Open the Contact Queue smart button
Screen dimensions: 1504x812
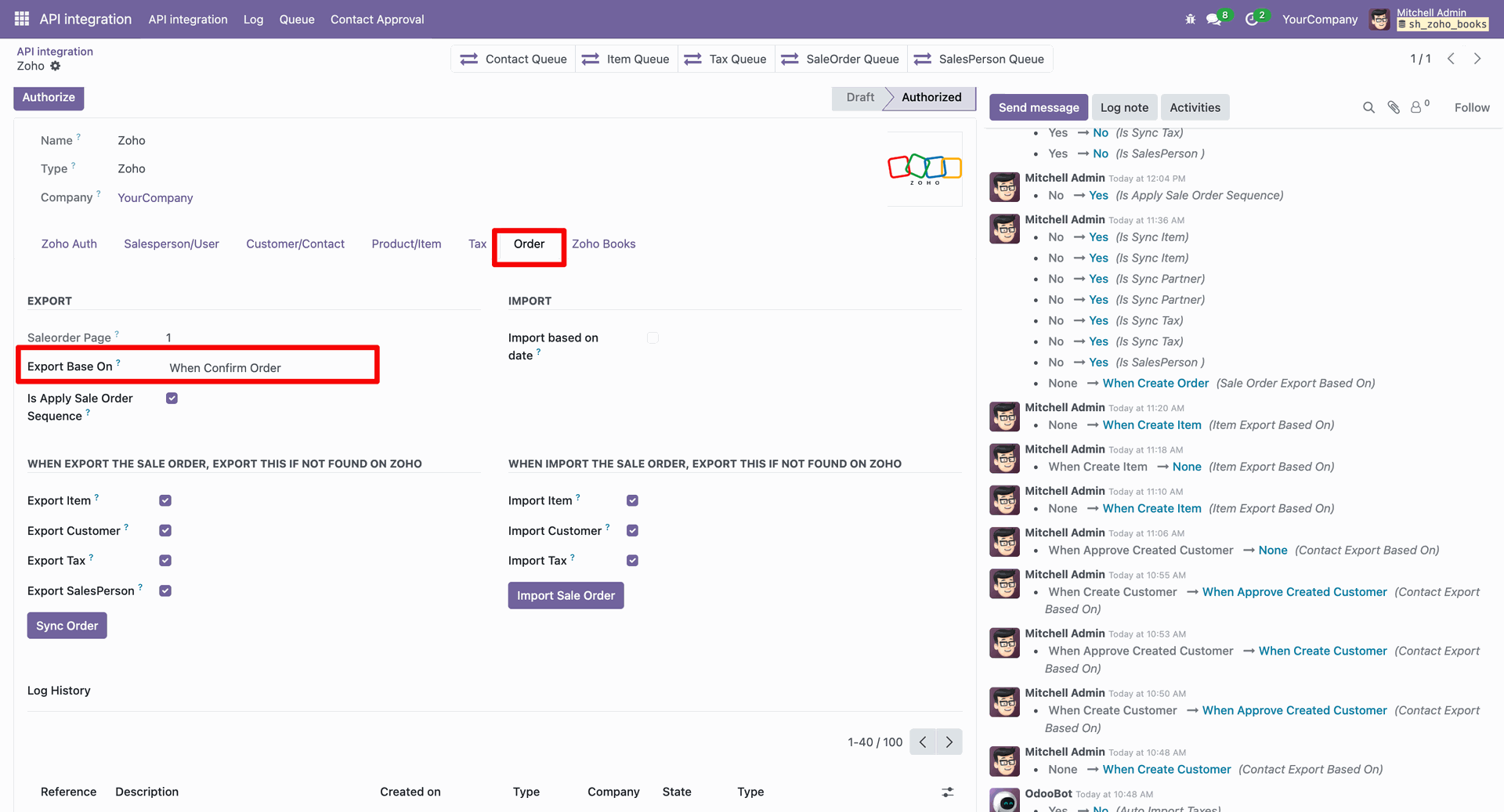513,59
